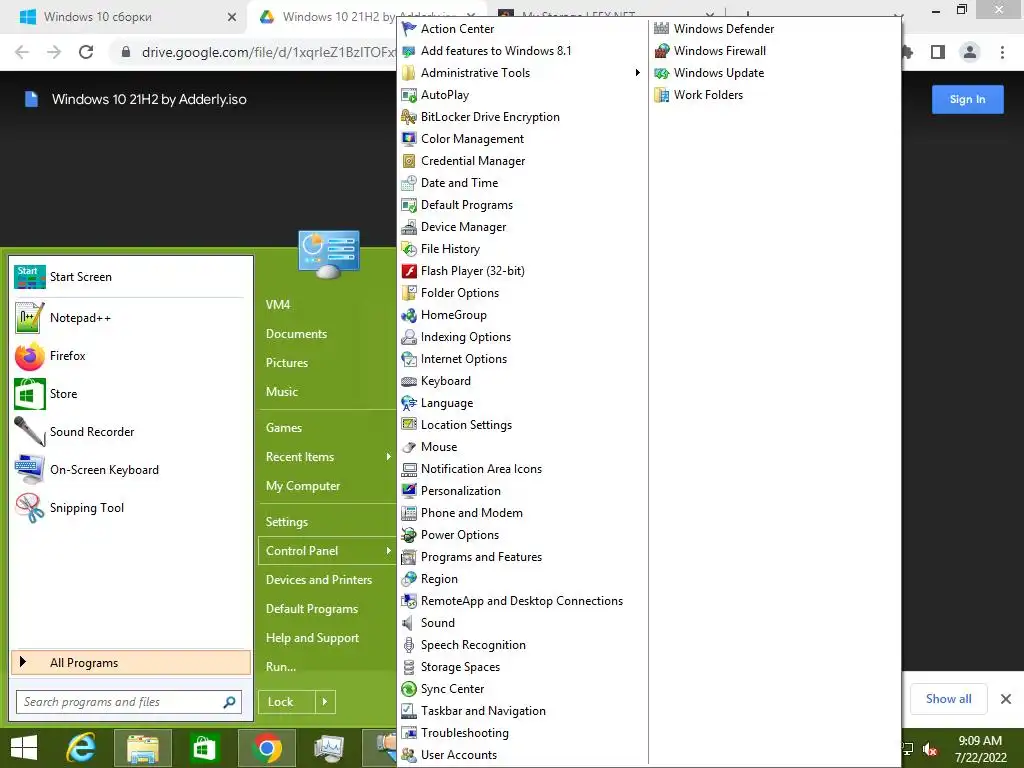Reload the Chrome page

(86, 52)
